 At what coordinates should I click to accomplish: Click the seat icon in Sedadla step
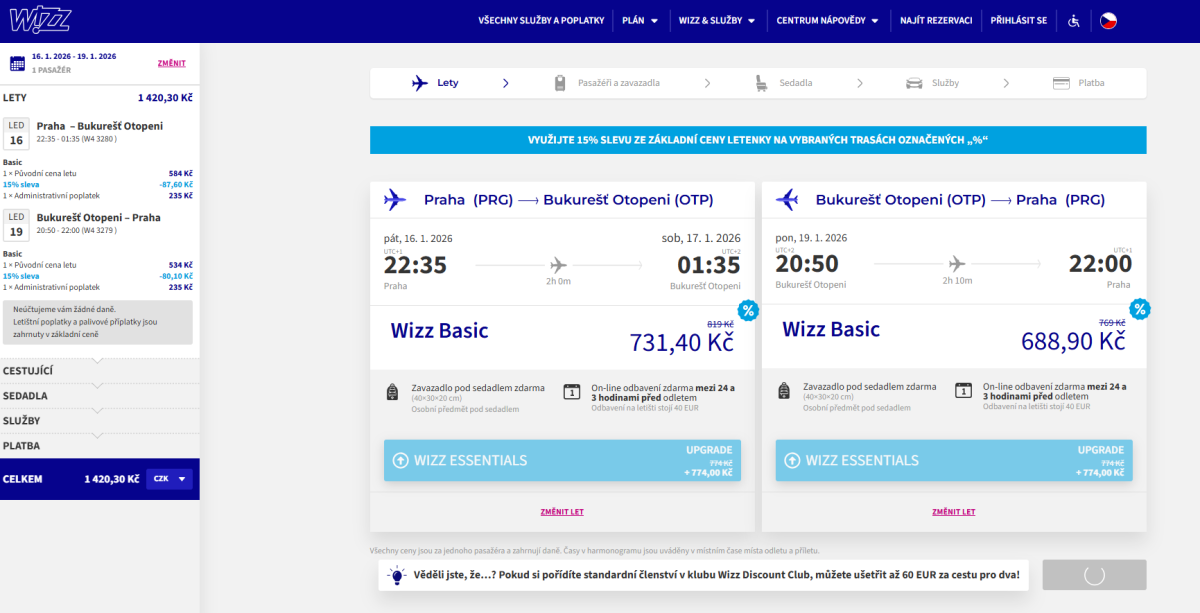(762, 83)
